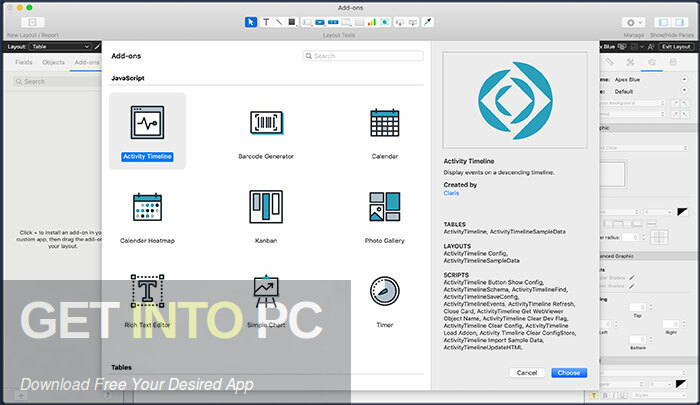Switch to the Fields tab

click(x=24, y=62)
